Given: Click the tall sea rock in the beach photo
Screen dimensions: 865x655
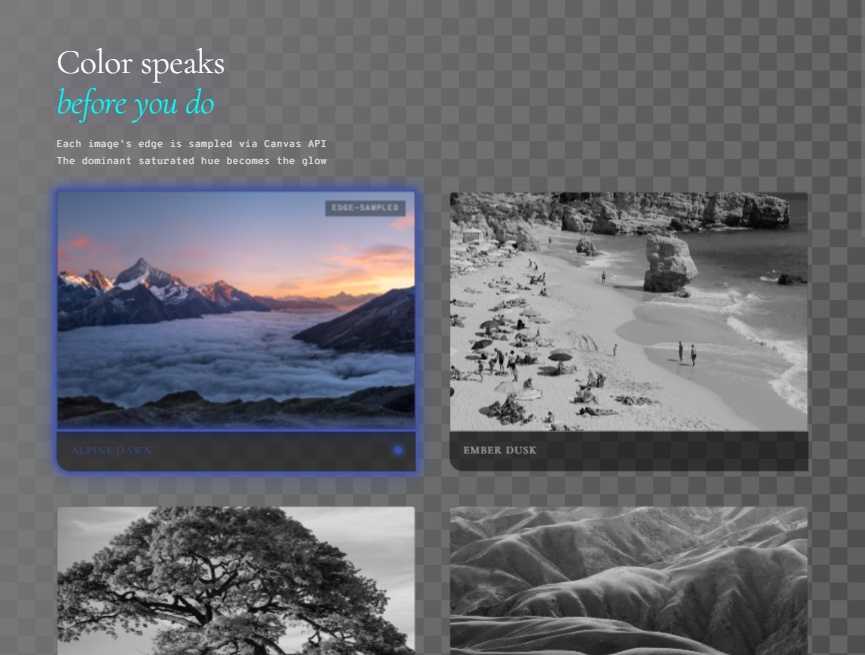Looking at the screenshot, I should (x=669, y=264).
